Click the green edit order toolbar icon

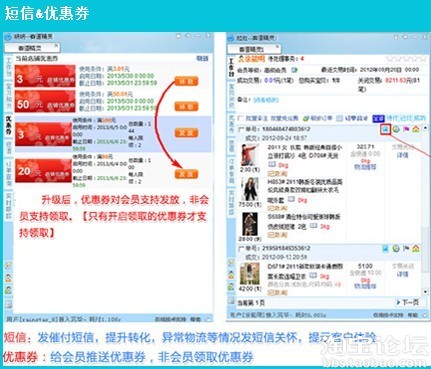click(306, 118)
